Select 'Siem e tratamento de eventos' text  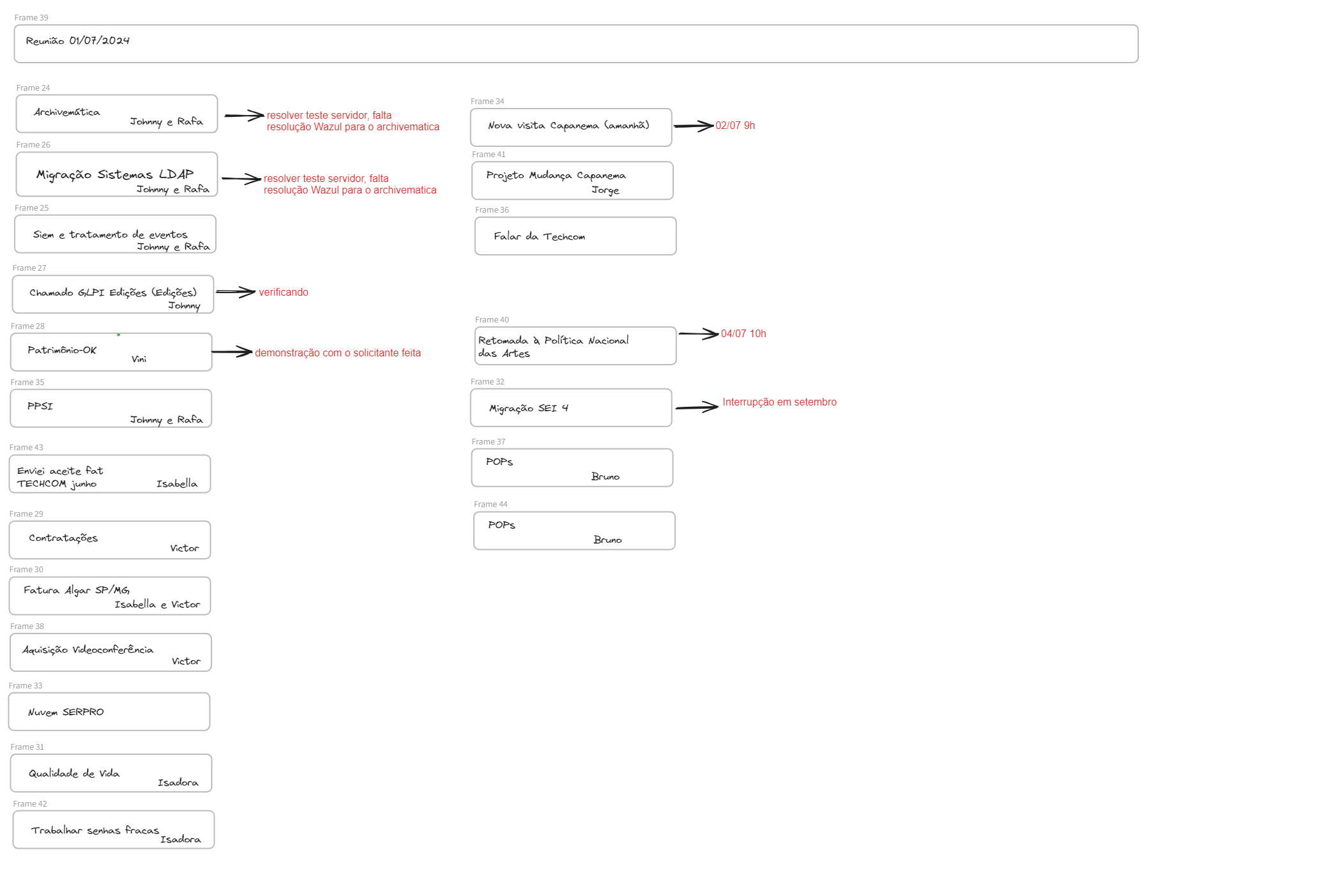[x=110, y=235]
